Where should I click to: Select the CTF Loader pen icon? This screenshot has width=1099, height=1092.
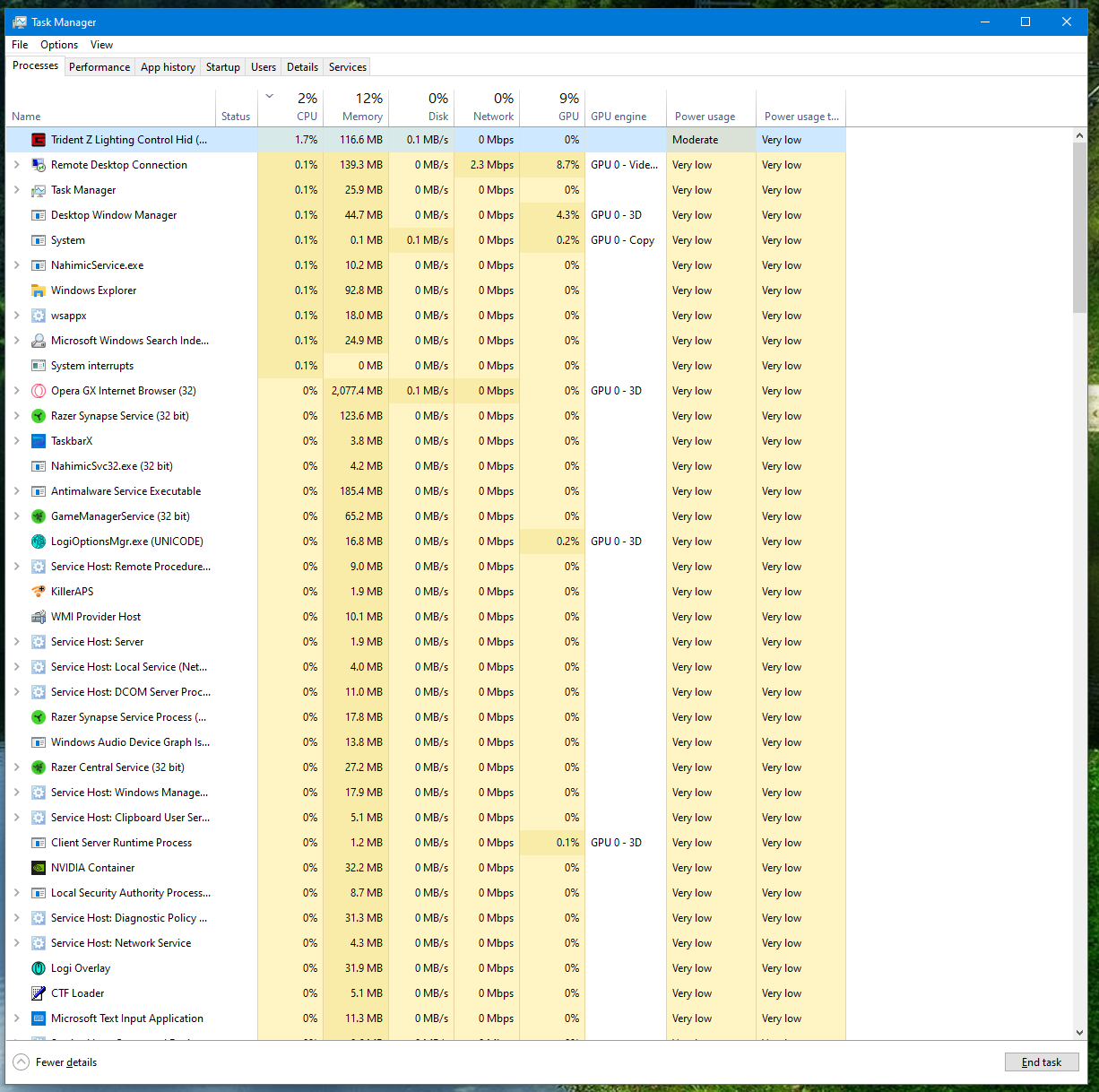[39, 993]
